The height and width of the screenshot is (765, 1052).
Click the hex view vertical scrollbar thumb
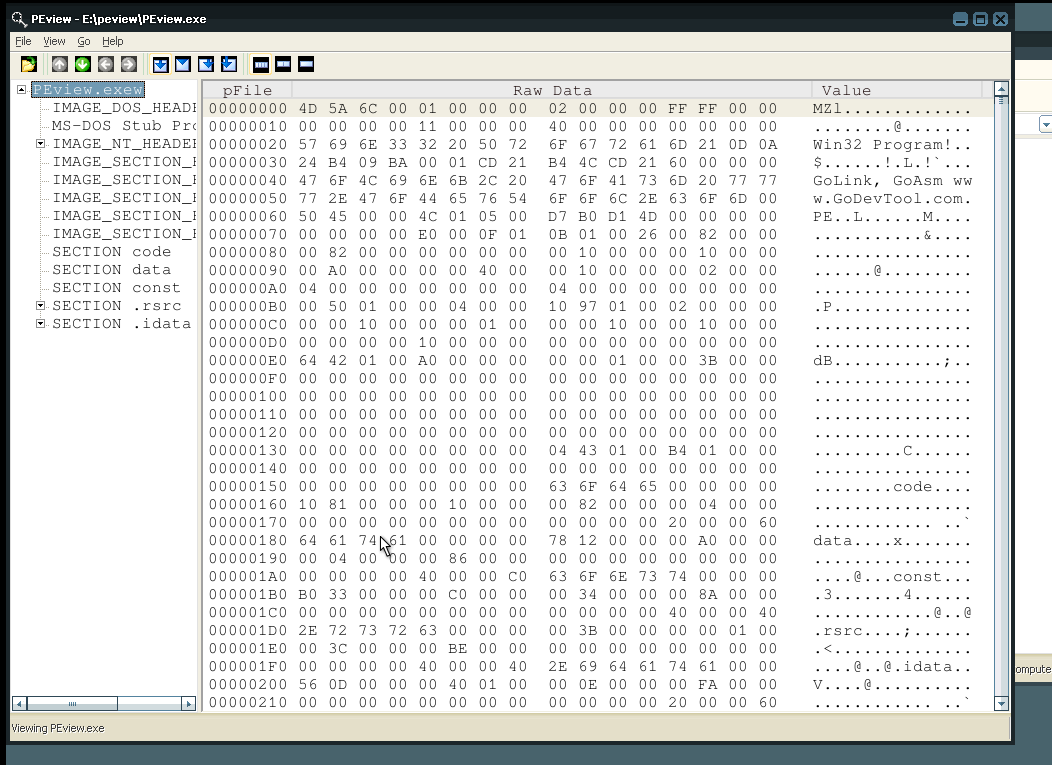point(1001,101)
